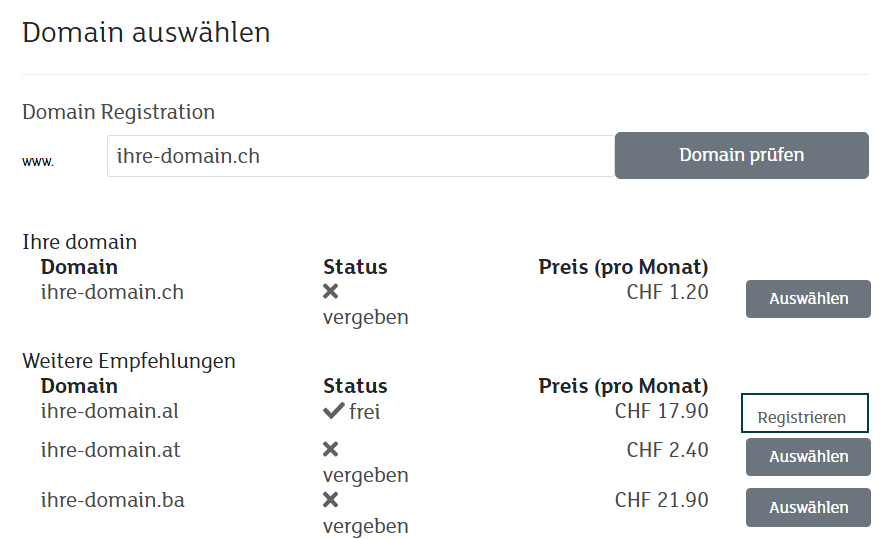The height and width of the screenshot is (539, 884).
Task: Register ihre-domain.al via the Registrieren button
Action: [804, 414]
